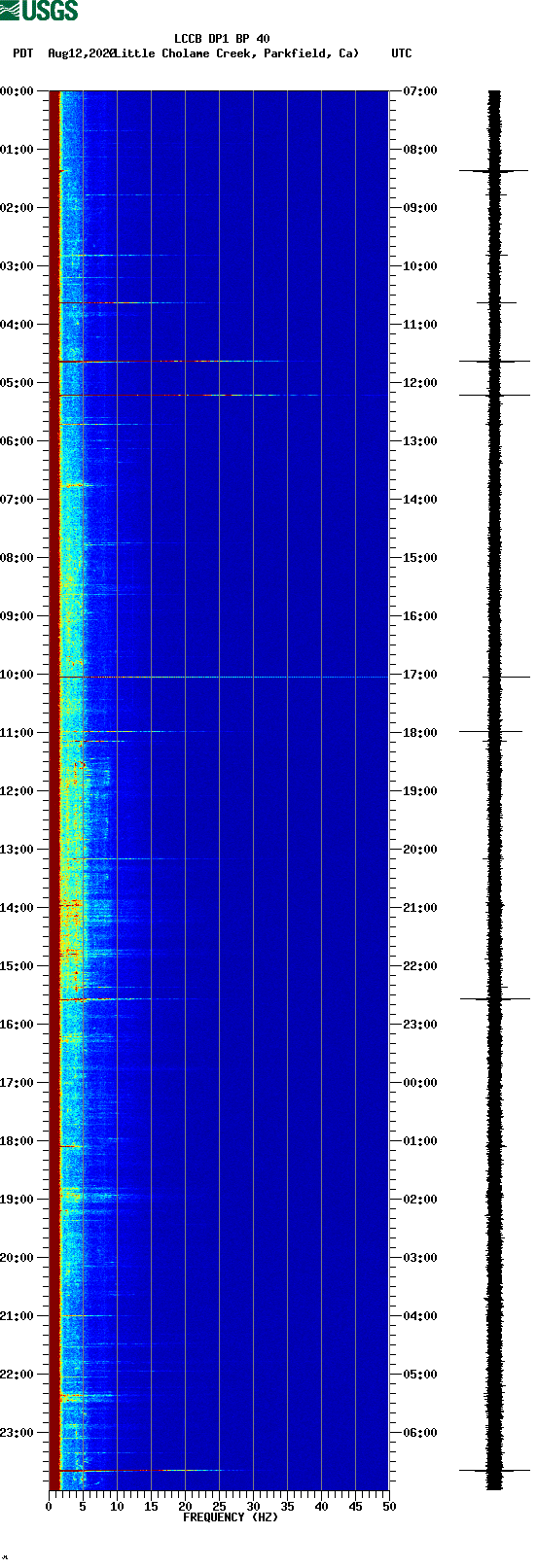537x1568 pixels.
Task: Click the '05:00' UTC time label
Action: pyautogui.click(x=420, y=1375)
